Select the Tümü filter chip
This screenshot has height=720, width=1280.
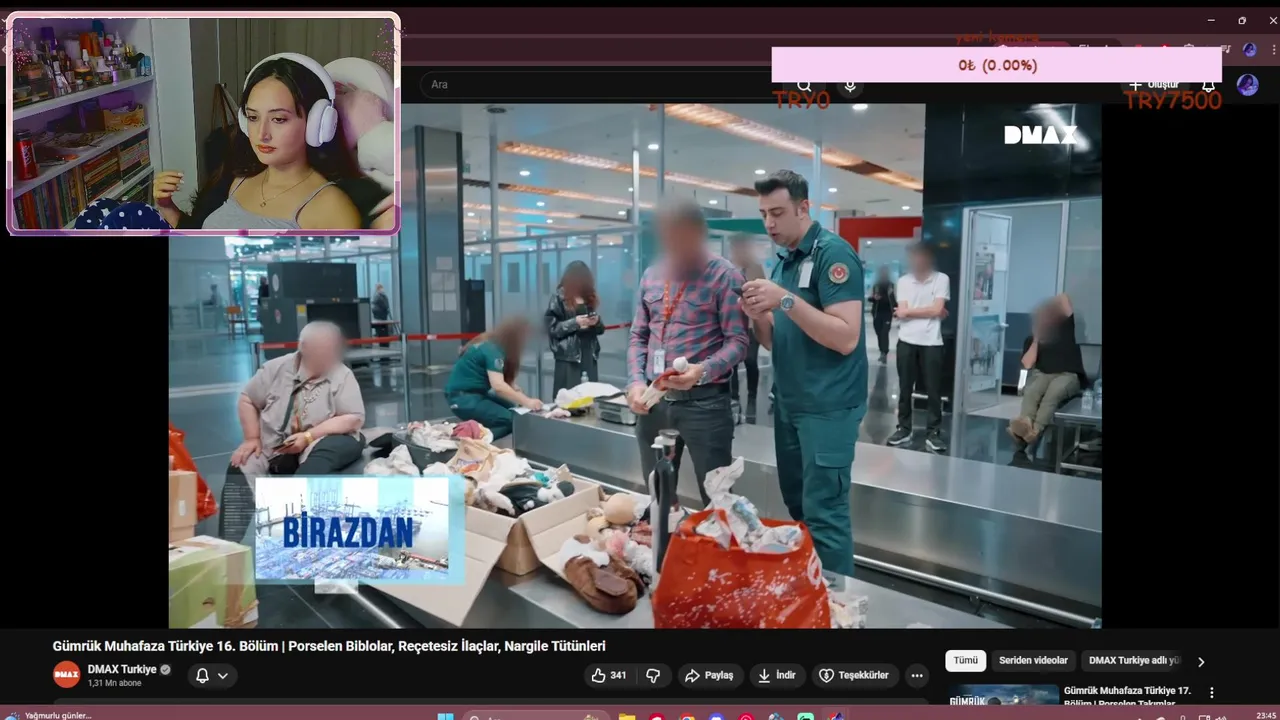965,661
